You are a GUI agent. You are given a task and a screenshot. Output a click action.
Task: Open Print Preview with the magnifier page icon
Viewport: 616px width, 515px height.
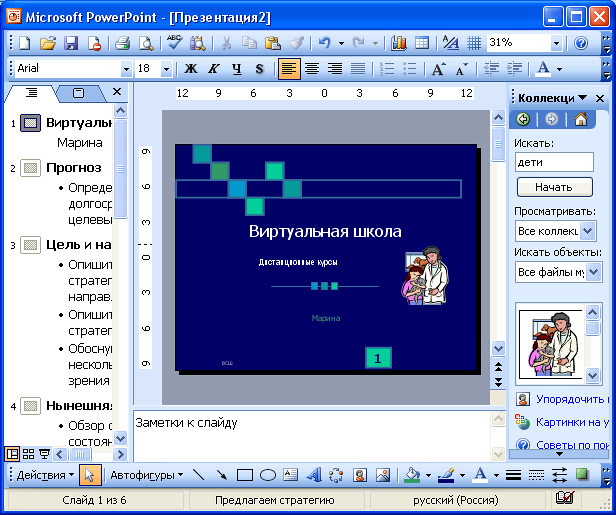click(146, 43)
